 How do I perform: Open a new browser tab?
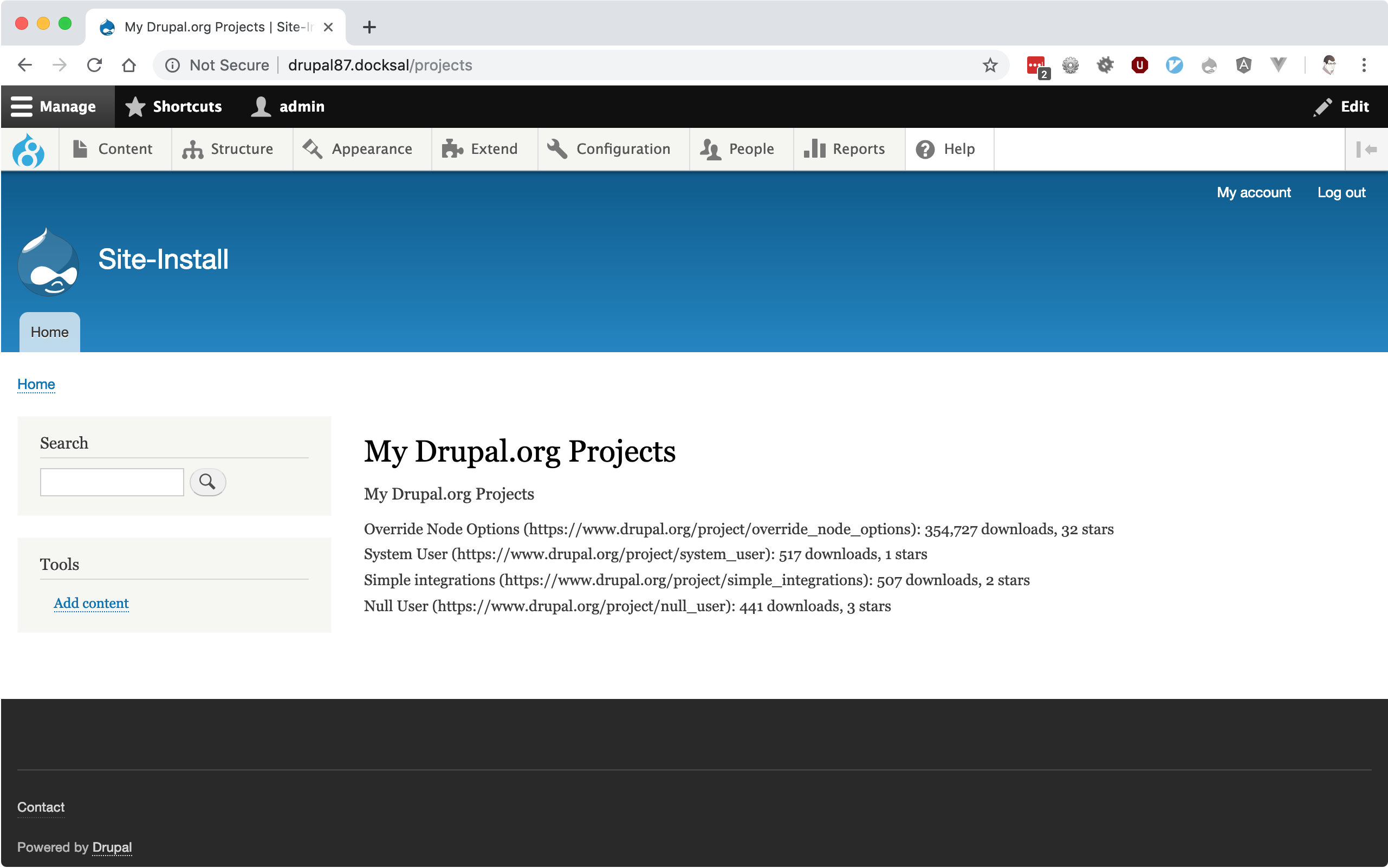click(x=369, y=27)
